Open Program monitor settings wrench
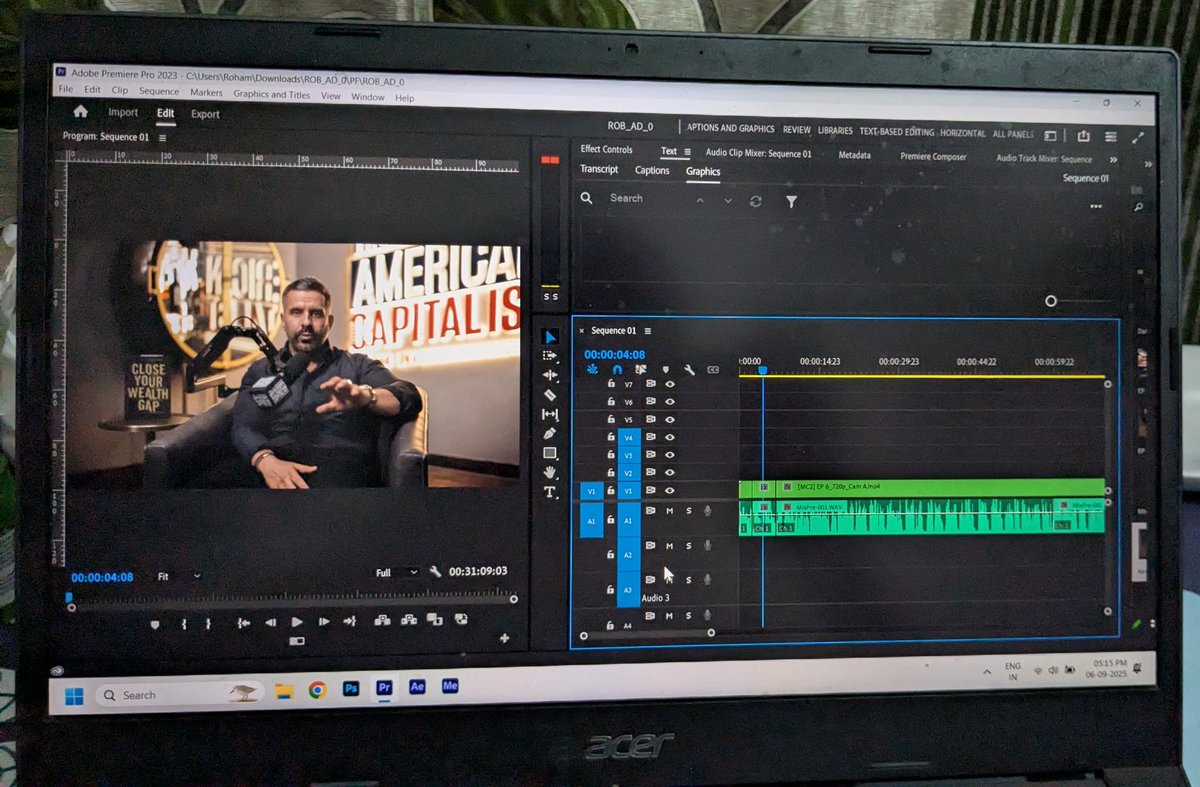Image resolution: width=1200 pixels, height=787 pixels. [435, 572]
